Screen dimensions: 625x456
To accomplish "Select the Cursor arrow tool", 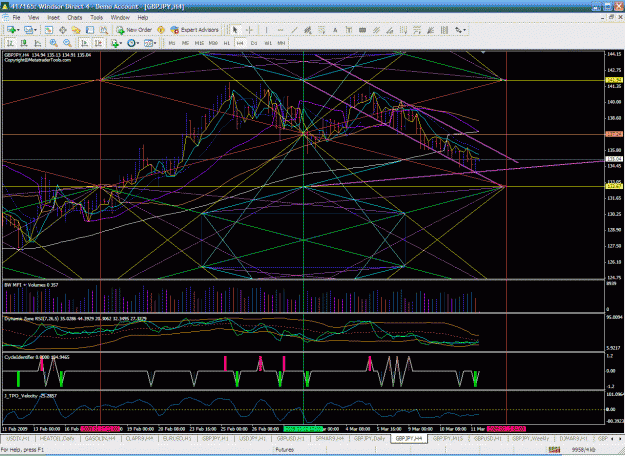I will tap(235, 30).
